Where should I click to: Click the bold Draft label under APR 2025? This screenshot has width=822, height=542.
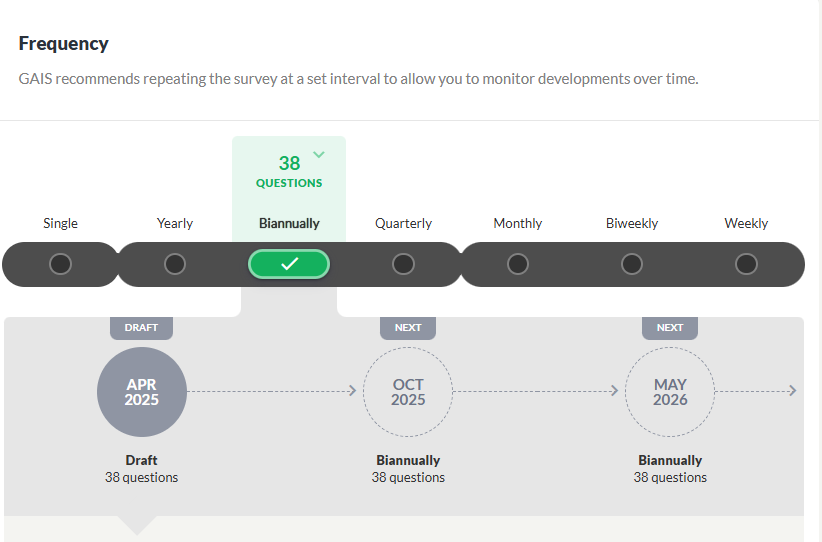point(142,460)
